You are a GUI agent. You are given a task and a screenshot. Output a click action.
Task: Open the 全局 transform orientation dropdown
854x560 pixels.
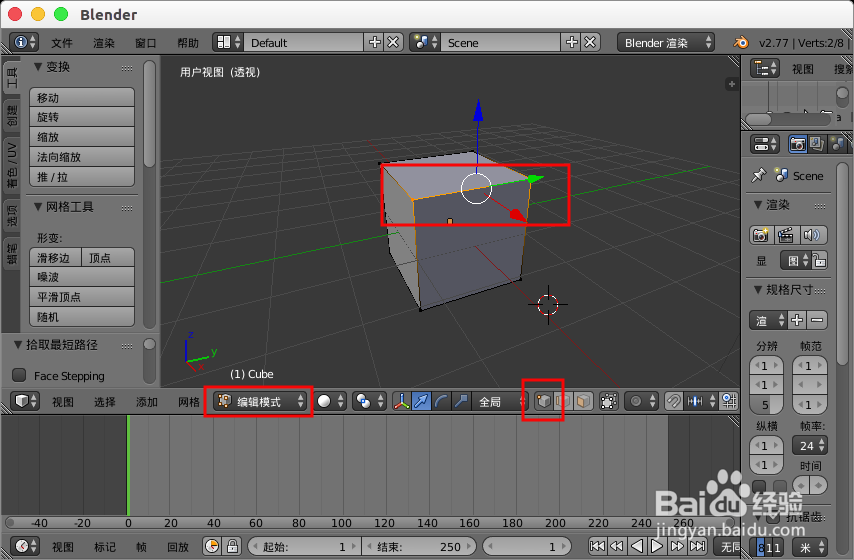499,401
